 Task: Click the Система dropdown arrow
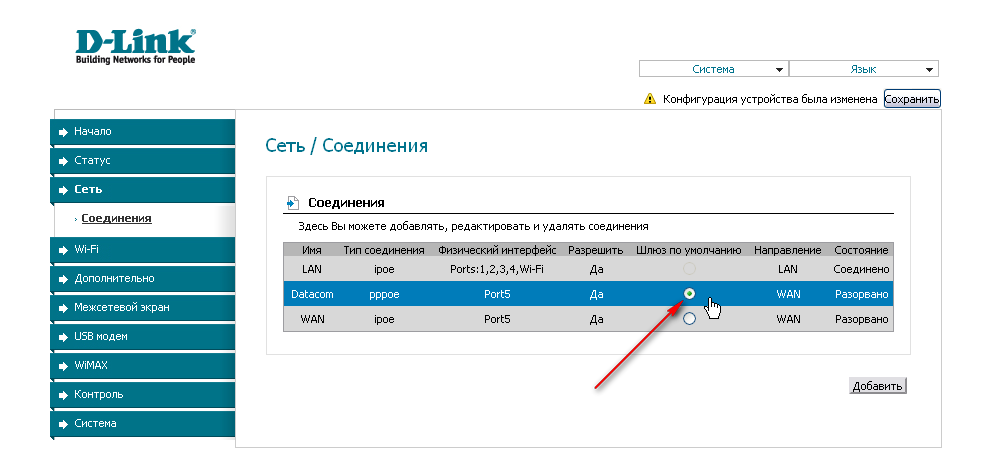pyautogui.click(x=779, y=70)
